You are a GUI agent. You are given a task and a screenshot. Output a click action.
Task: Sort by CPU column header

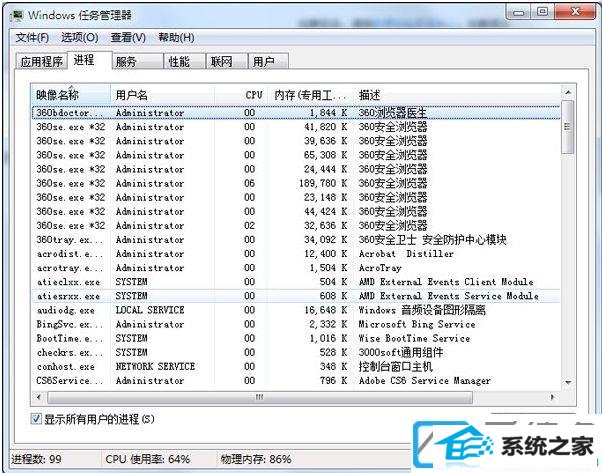coord(241,95)
